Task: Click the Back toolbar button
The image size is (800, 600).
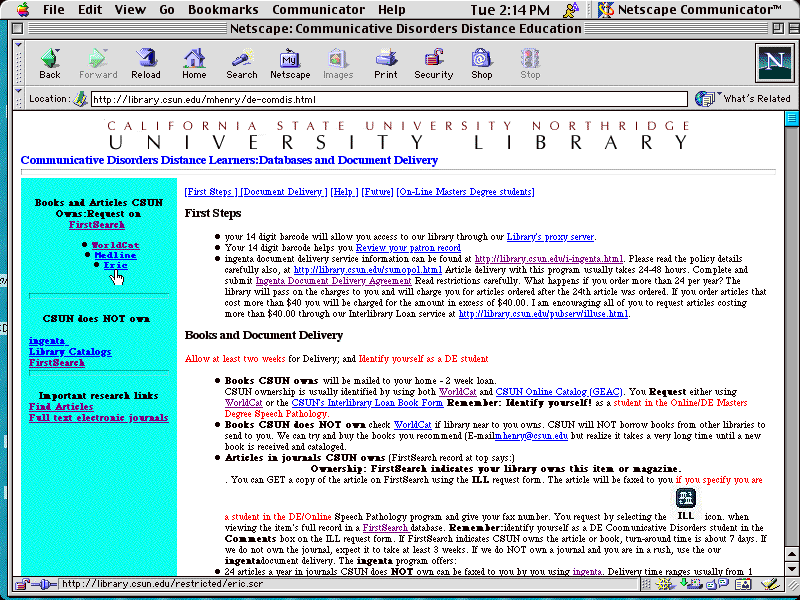Action: point(49,63)
